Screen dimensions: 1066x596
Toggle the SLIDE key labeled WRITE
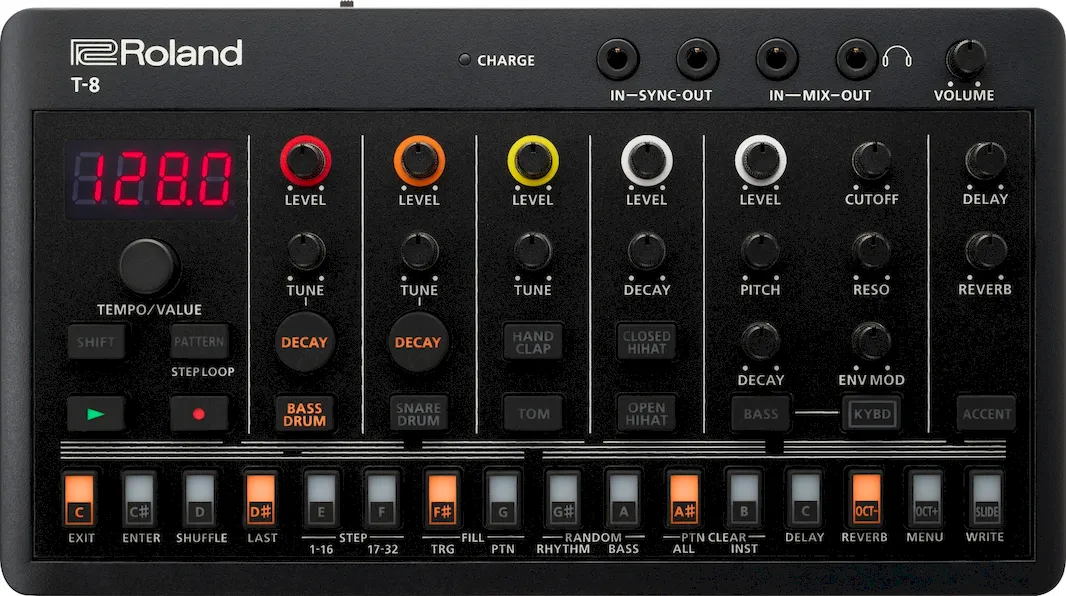coord(986,499)
